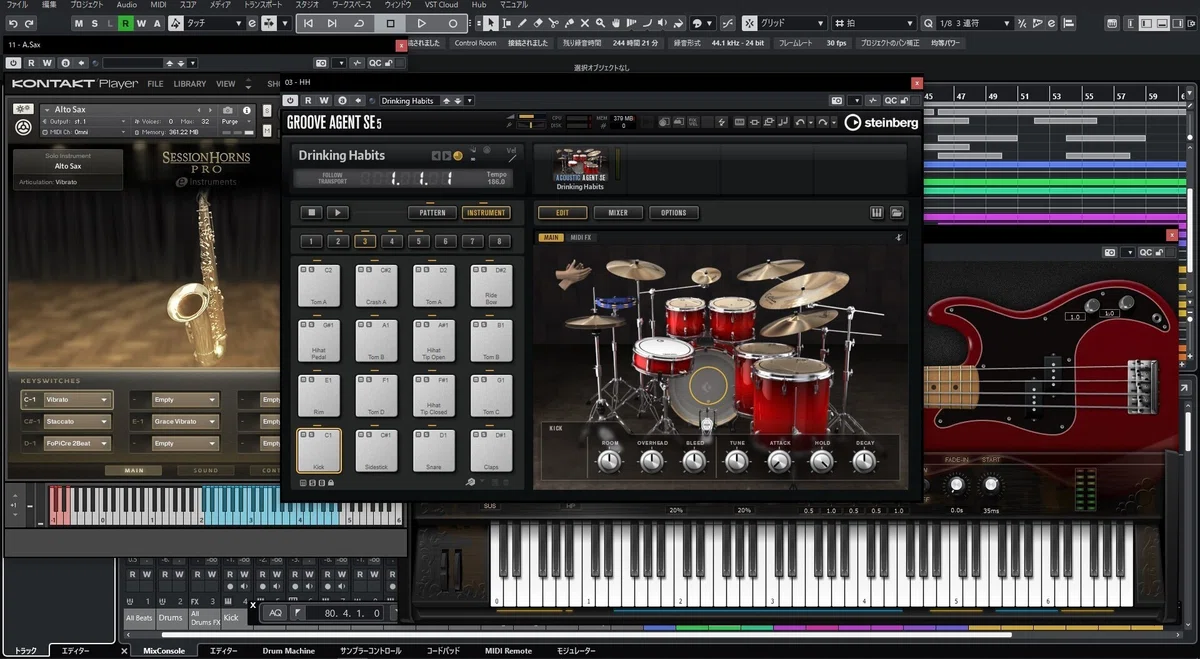Select pad group 3 in Groove Agent
The height and width of the screenshot is (659, 1200).
365,241
